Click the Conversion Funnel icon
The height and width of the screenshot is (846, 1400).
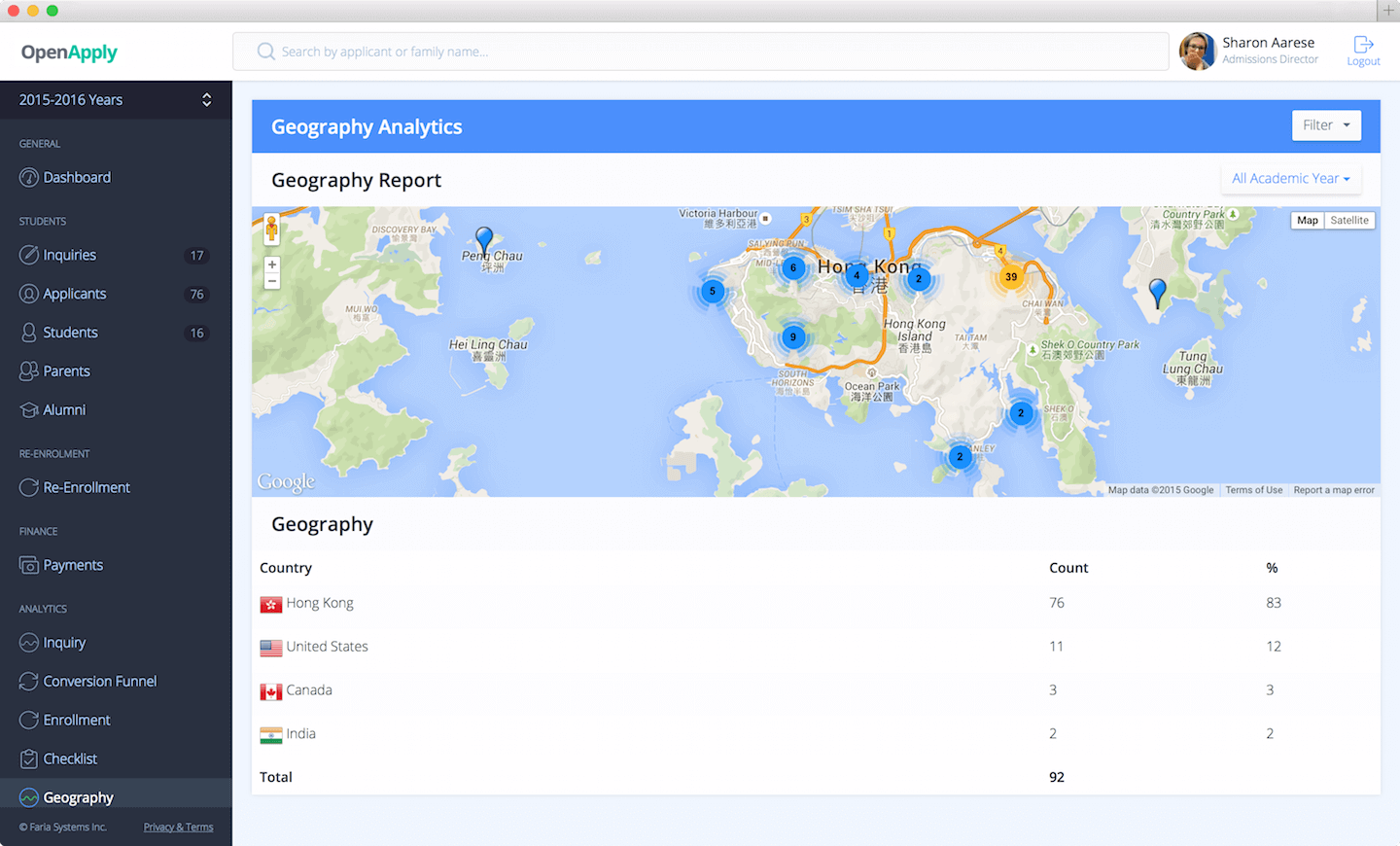29,682
